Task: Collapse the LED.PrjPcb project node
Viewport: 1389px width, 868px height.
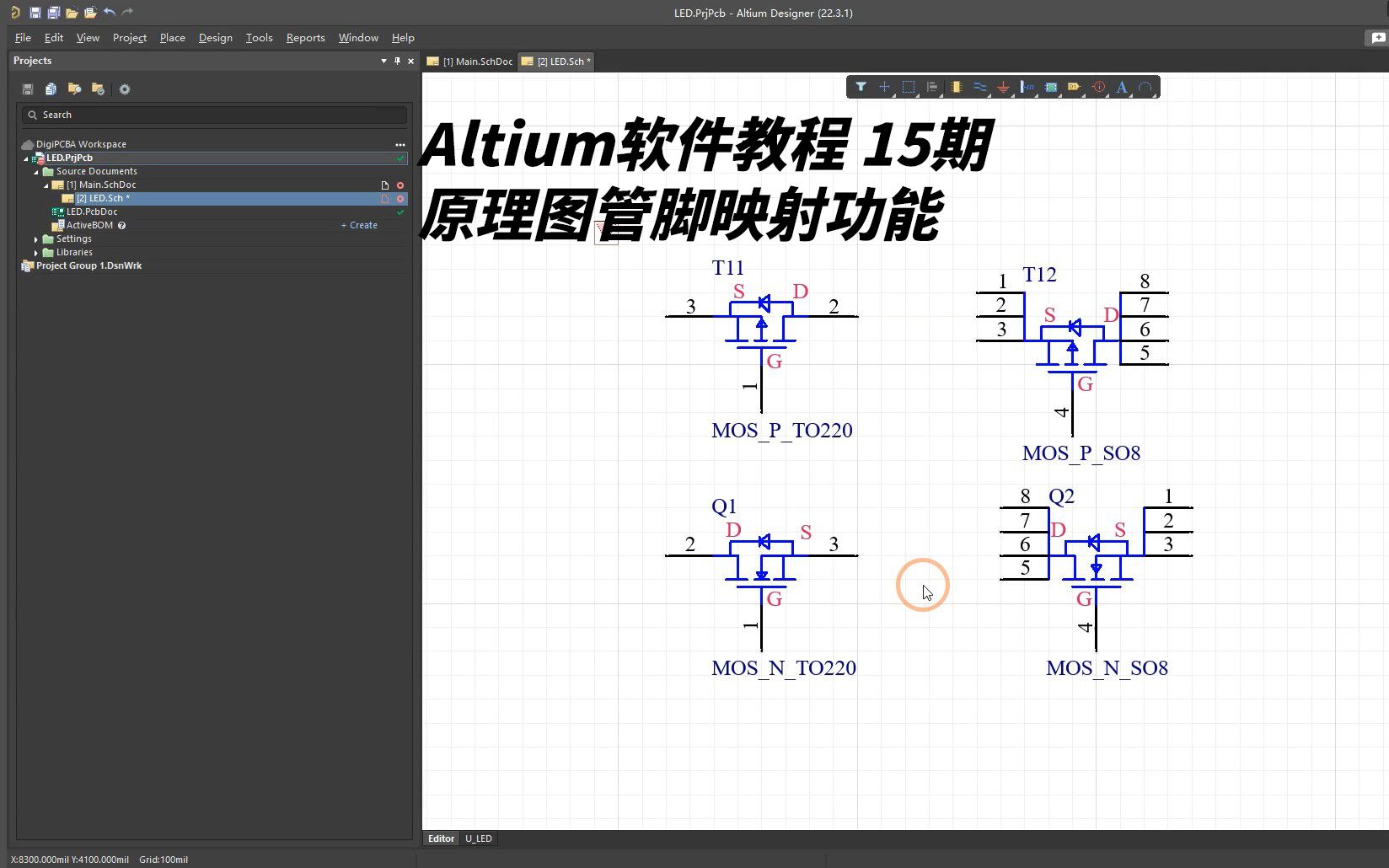Action: click(x=26, y=158)
